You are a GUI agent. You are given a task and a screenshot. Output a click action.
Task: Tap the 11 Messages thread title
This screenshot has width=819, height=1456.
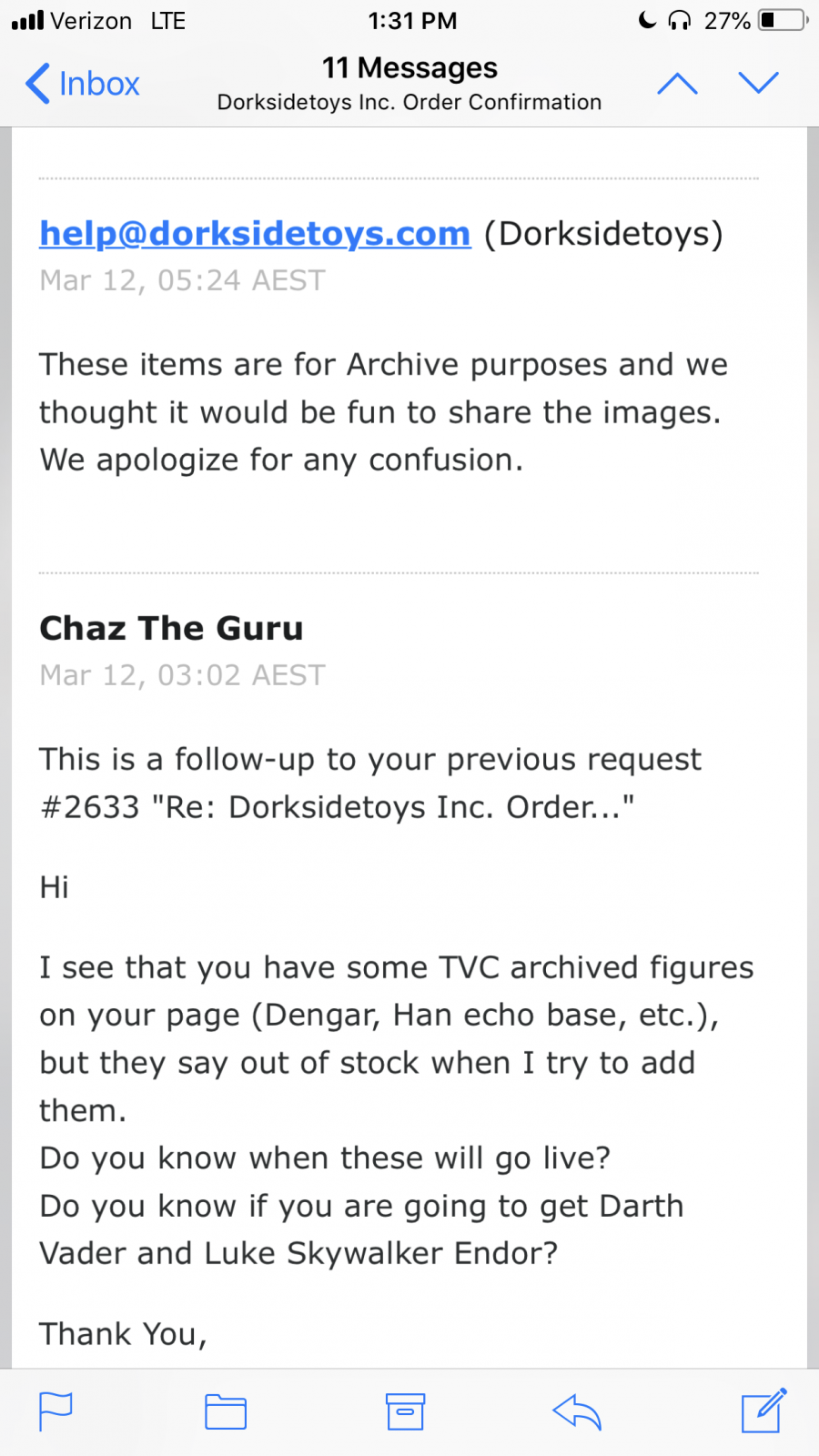coord(409,68)
